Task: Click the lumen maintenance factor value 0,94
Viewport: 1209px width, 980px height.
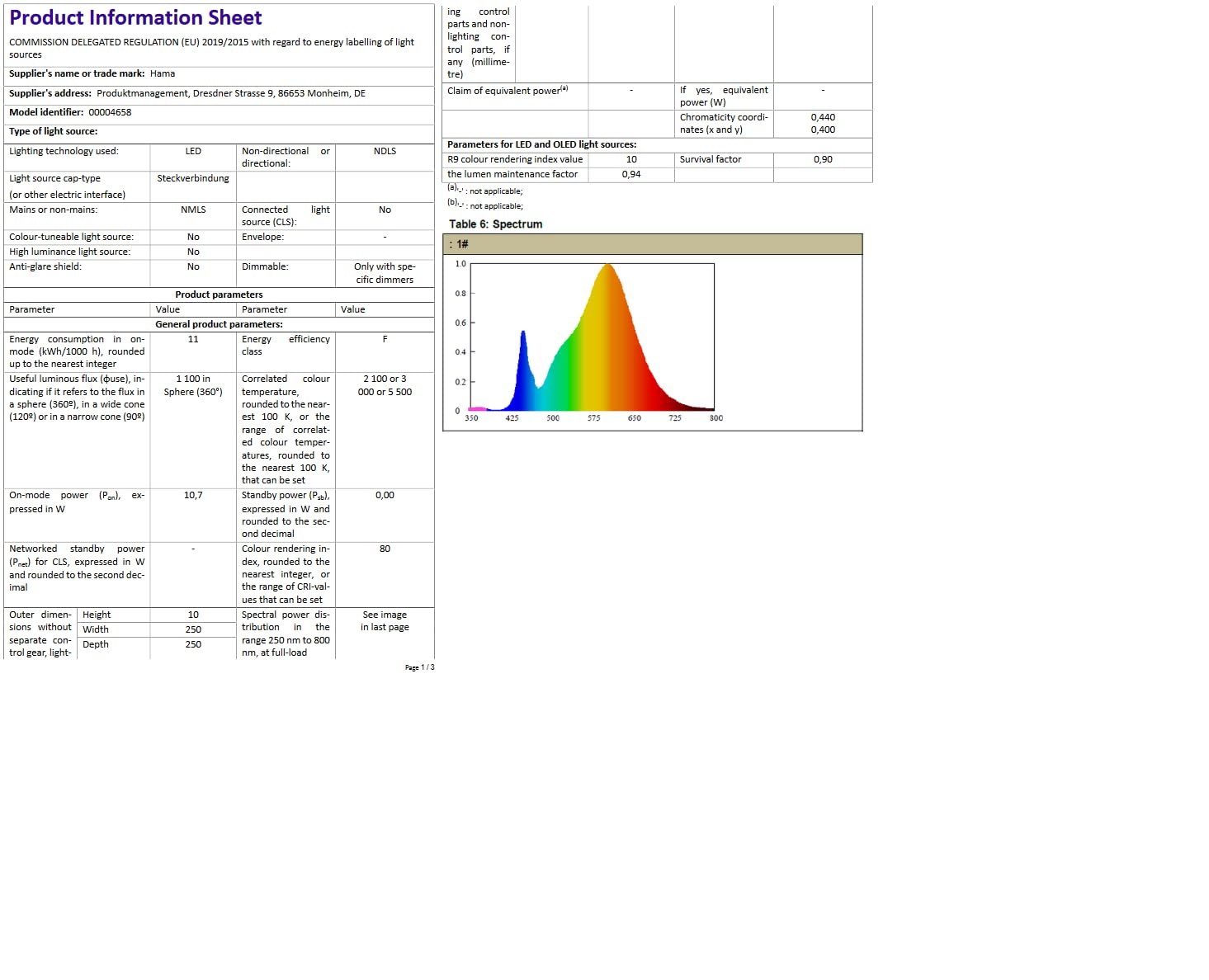Action: pos(630,174)
